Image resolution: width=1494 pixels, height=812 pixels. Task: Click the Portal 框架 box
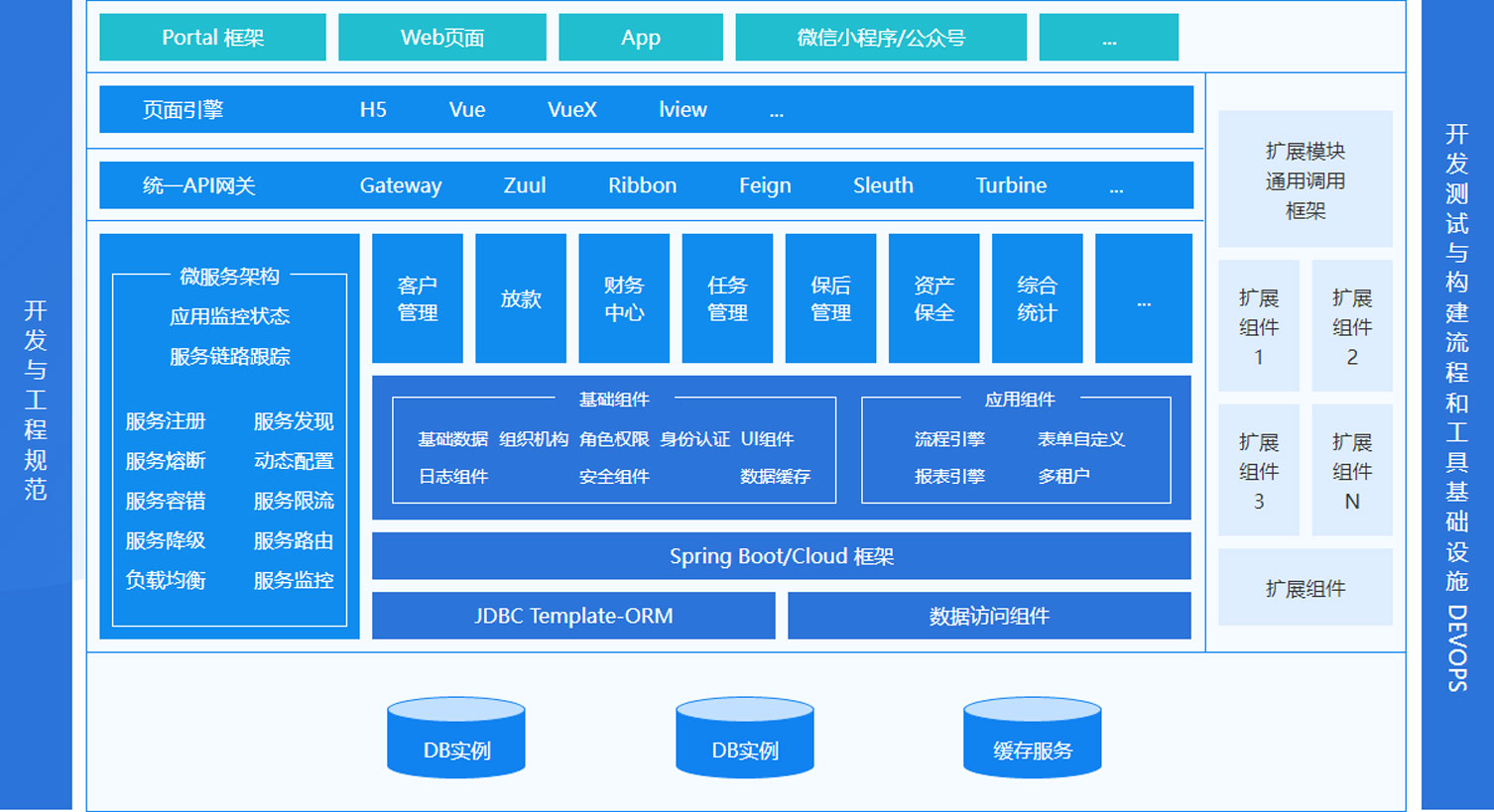tap(212, 38)
